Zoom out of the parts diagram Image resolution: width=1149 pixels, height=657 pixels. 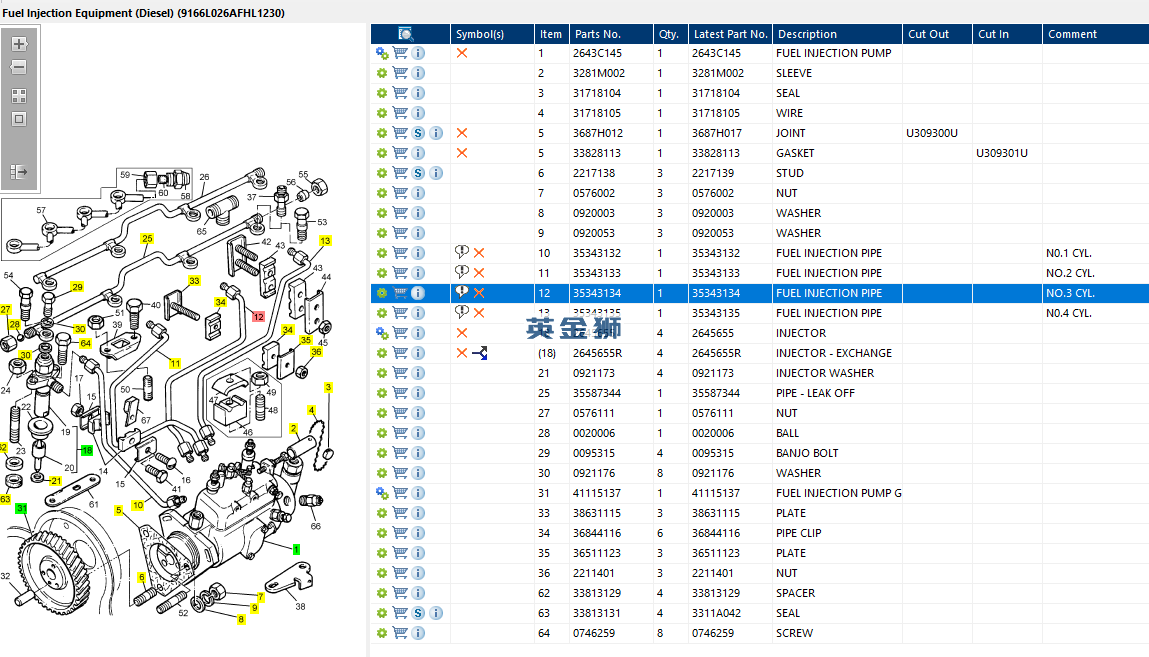19,67
